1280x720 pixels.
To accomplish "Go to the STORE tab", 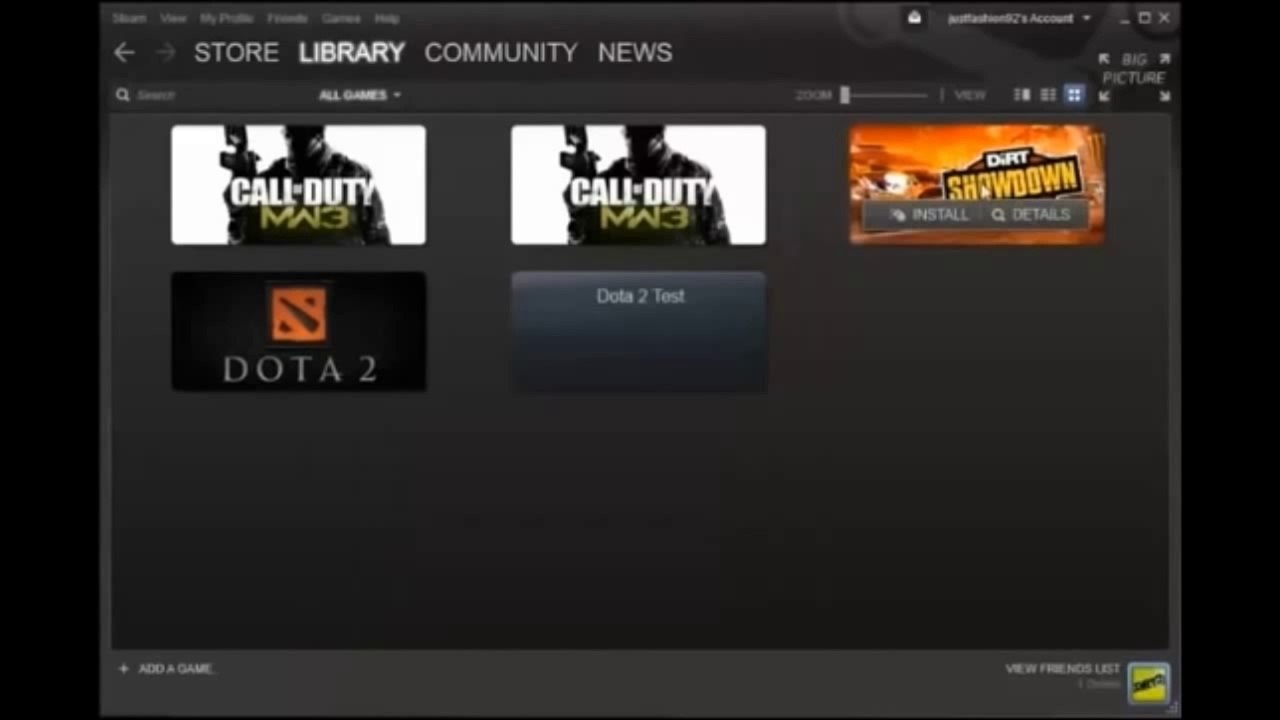I will (x=236, y=53).
